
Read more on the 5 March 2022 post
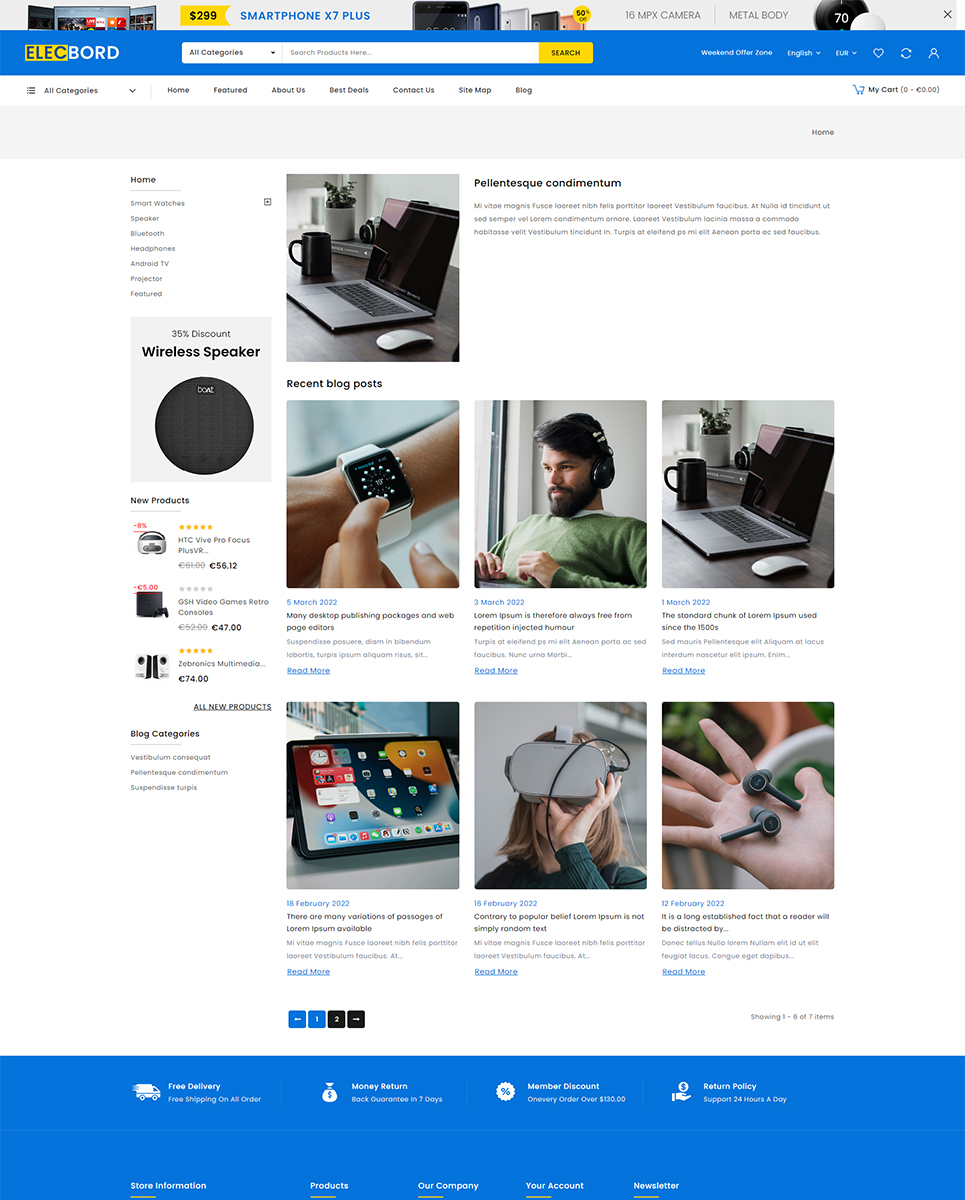[308, 671]
